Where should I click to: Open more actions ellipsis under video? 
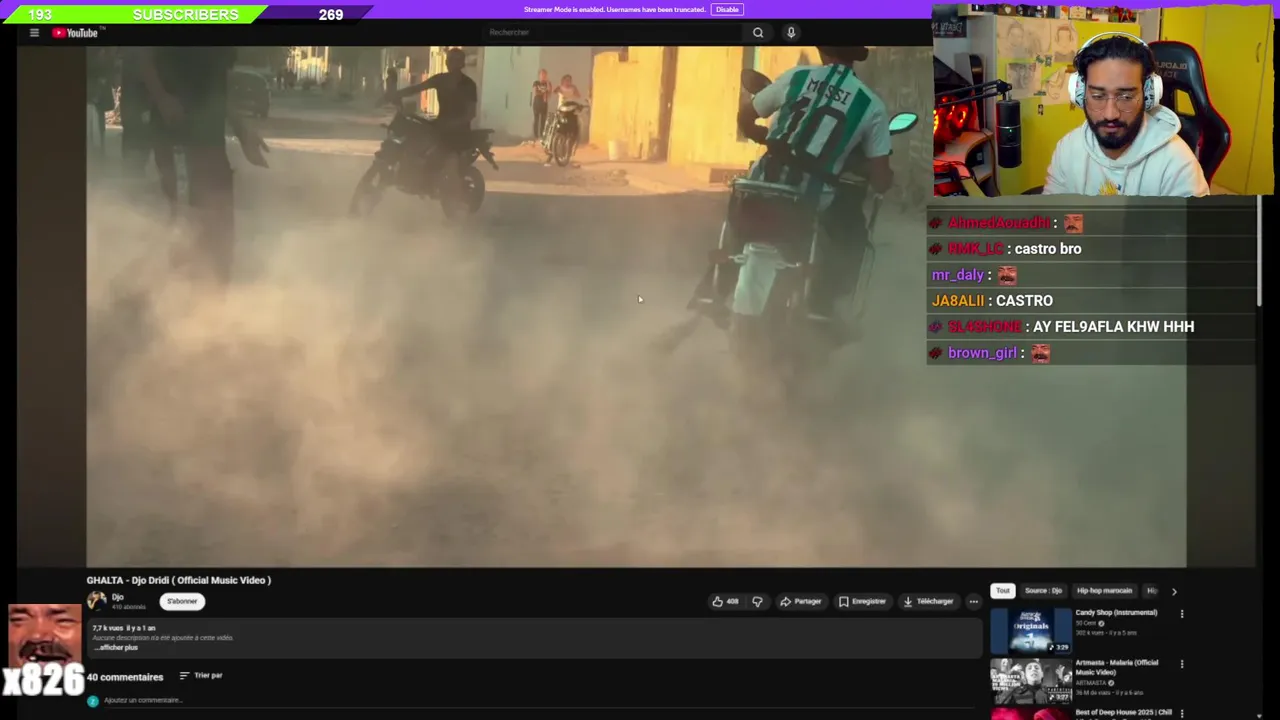tap(973, 601)
